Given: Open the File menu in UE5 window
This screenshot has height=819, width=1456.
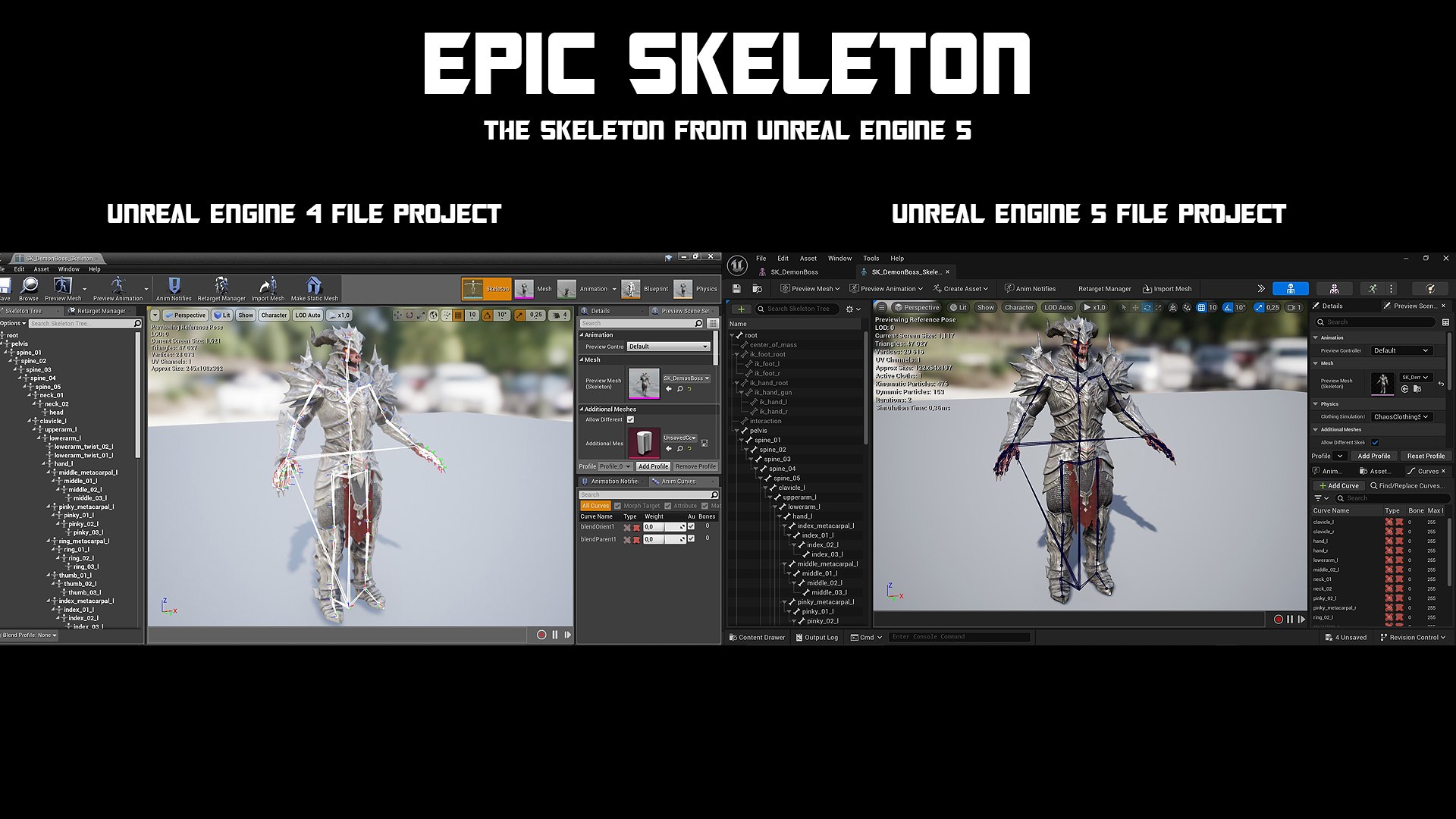Looking at the screenshot, I should click(761, 259).
